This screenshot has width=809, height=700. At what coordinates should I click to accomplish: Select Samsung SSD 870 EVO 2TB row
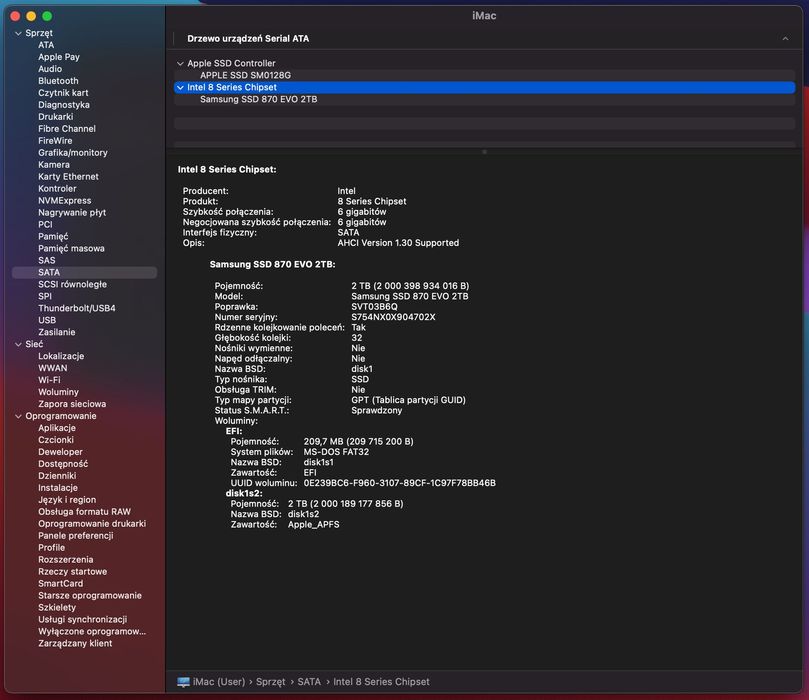pyautogui.click(x=484, y=100)
